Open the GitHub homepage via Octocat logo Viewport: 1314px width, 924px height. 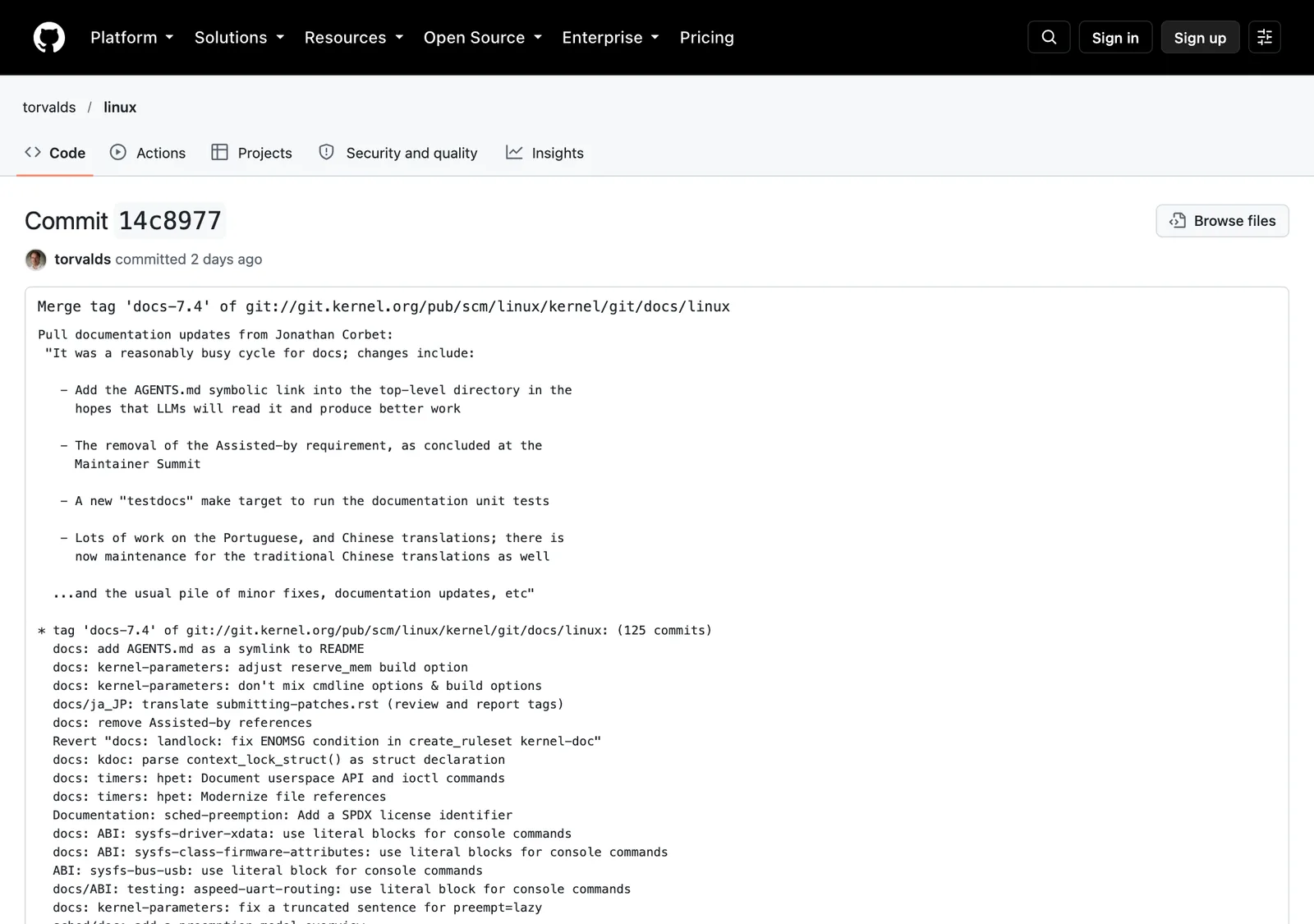pyautogui.click(x=49, y=38)
